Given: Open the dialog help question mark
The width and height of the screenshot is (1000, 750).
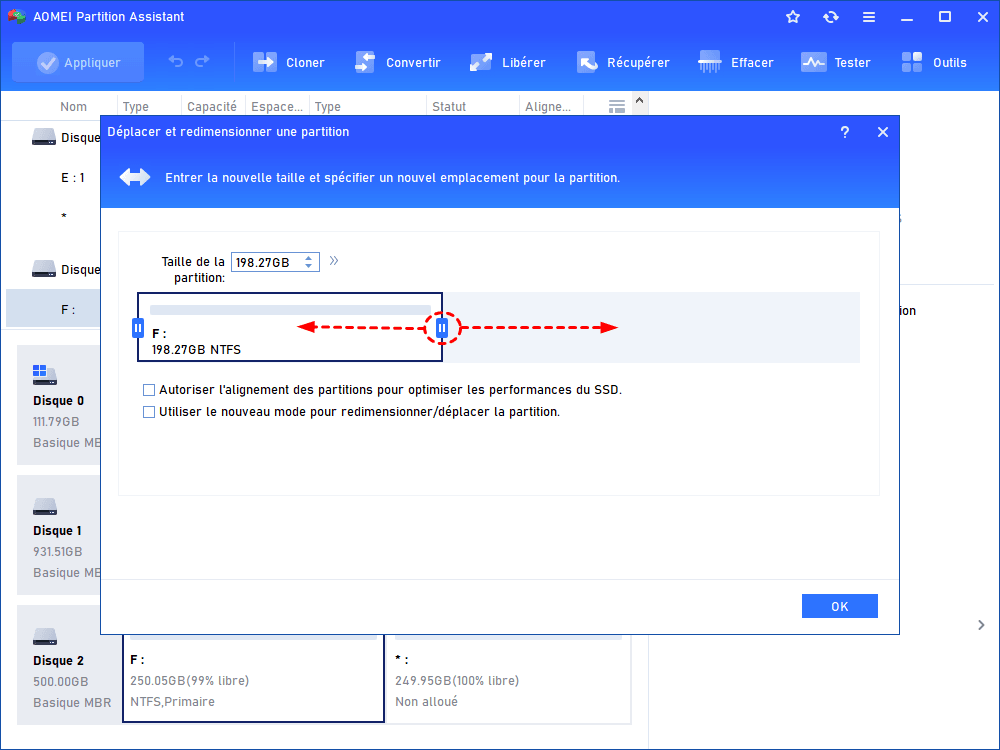Looking at the screenshot, I should coord(844,132).
